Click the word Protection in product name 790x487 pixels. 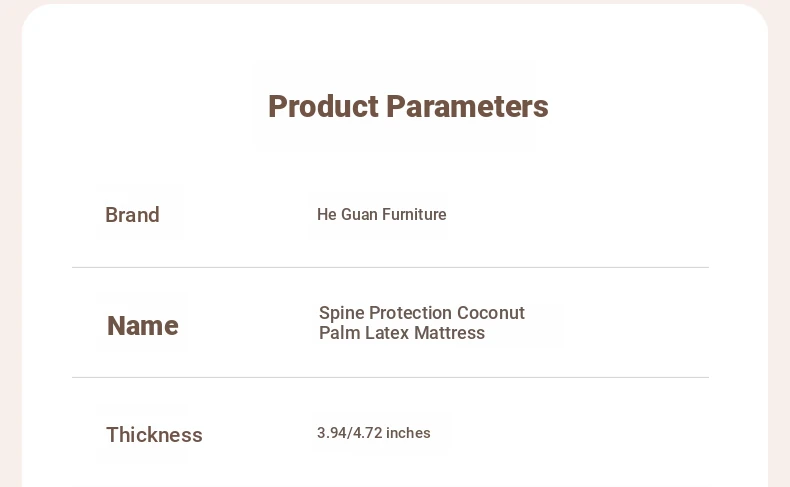(410, 313)
